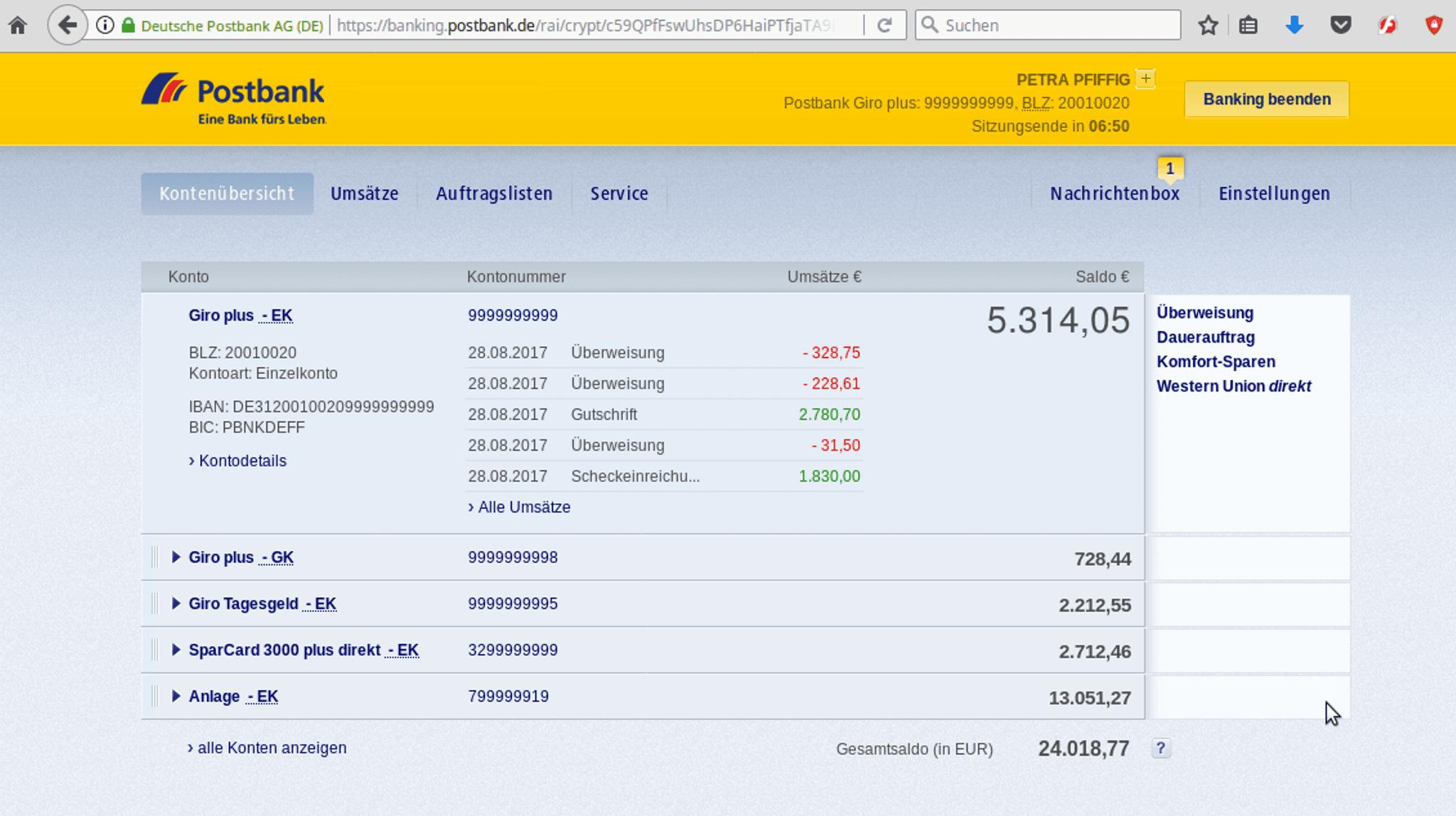Click the refresh page icon
Screen dimensions: 1456x816
pos(885,24)
